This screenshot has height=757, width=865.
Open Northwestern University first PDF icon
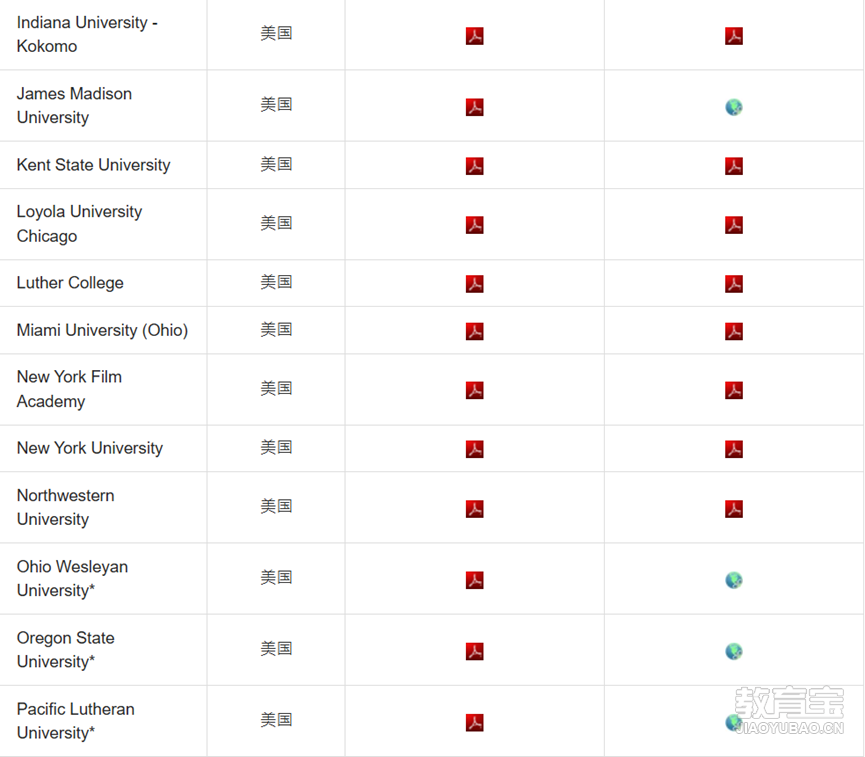pyautogui.click(x=475, y=509)
